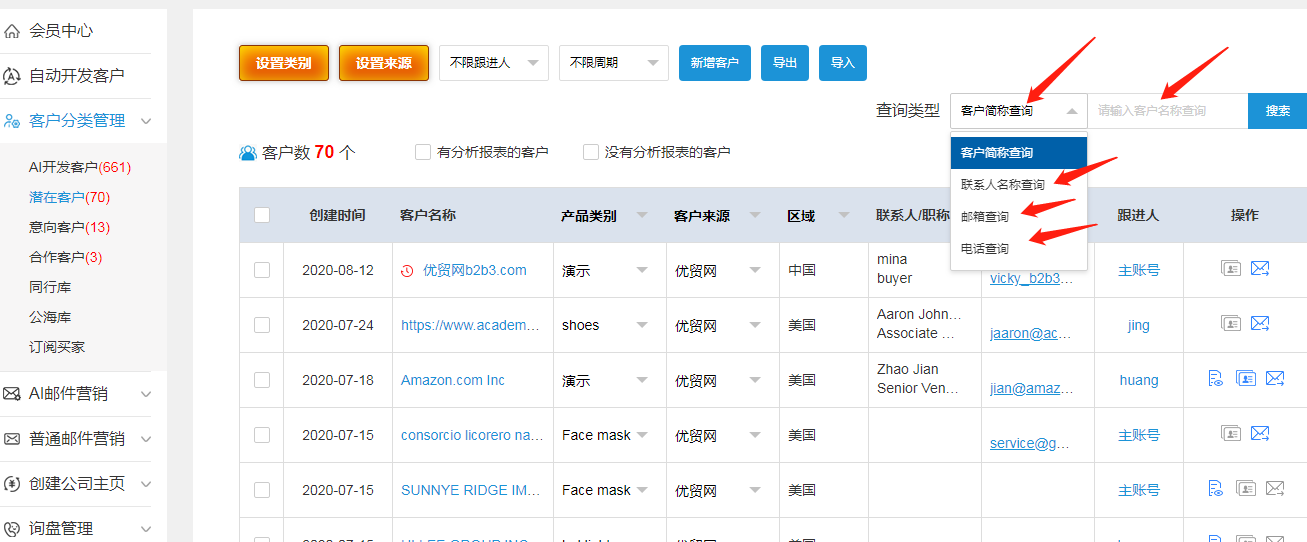This screenshot has height=542, width=1307.
Task: Open 合作客户(3) in sidebar
Action: click(x=66, y=257)
